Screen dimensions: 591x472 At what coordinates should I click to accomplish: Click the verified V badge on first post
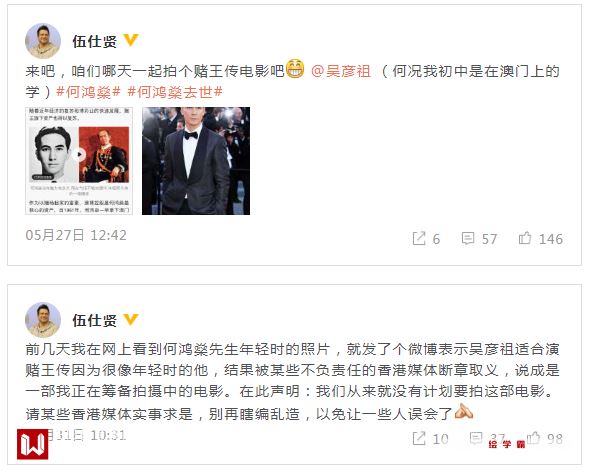131,40
